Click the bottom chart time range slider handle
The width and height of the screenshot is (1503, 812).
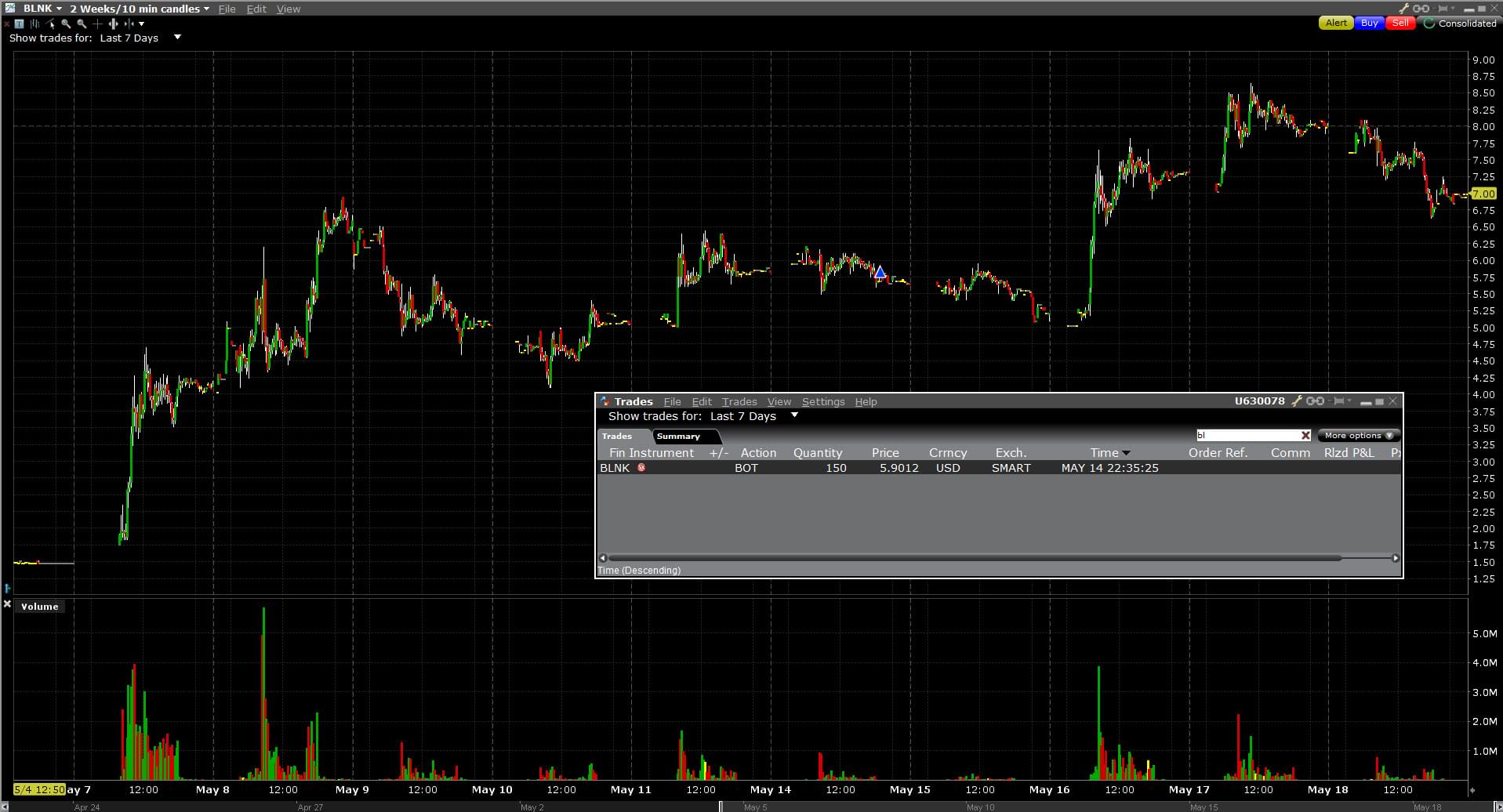tap(721, 807)
